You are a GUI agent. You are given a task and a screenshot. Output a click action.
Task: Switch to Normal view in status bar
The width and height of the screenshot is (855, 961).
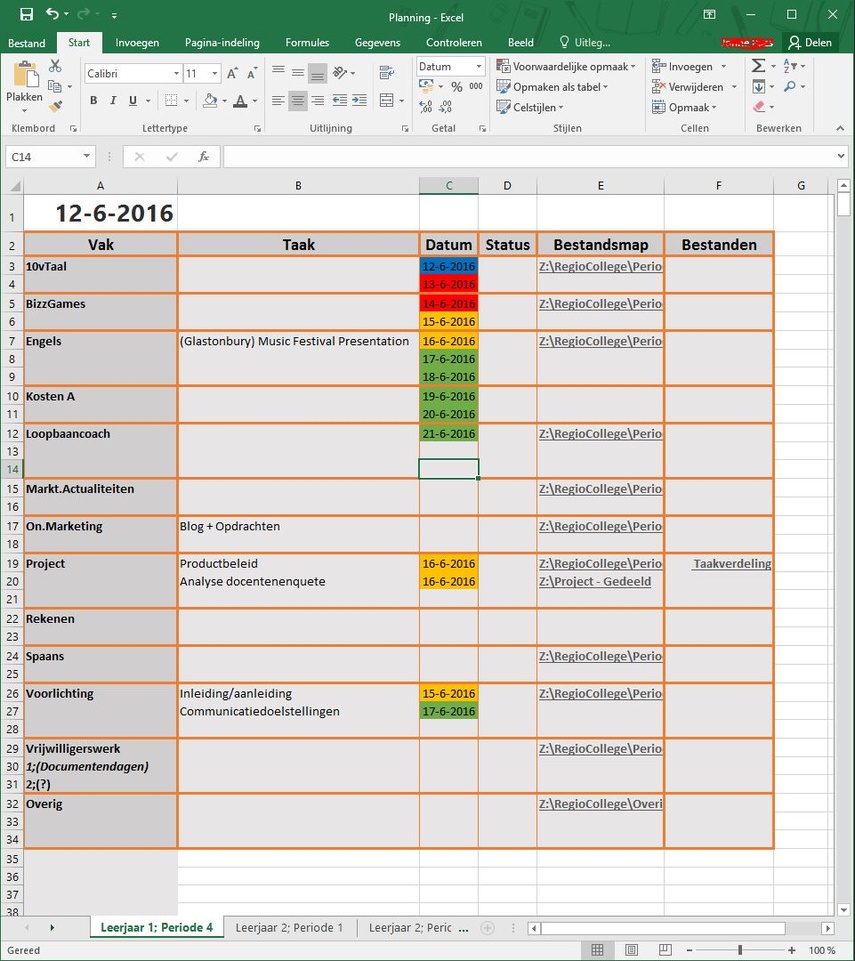(597, 950)
